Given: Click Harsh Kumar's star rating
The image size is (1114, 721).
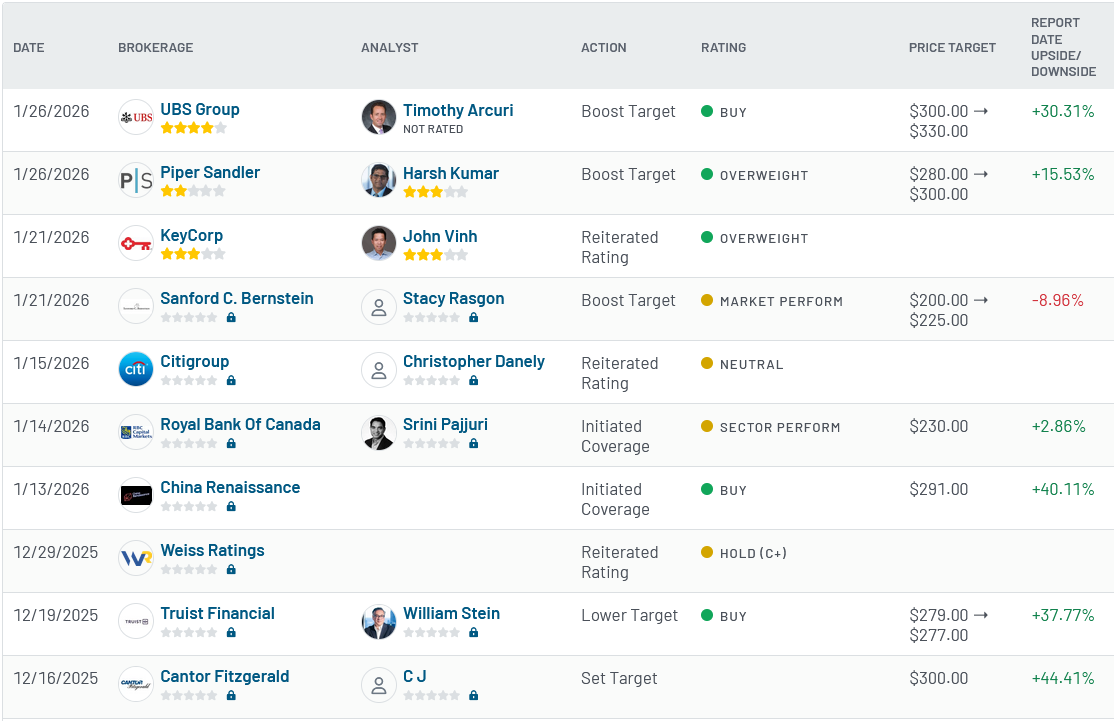Looking at the screenshot, I should (x=436, y=192).
